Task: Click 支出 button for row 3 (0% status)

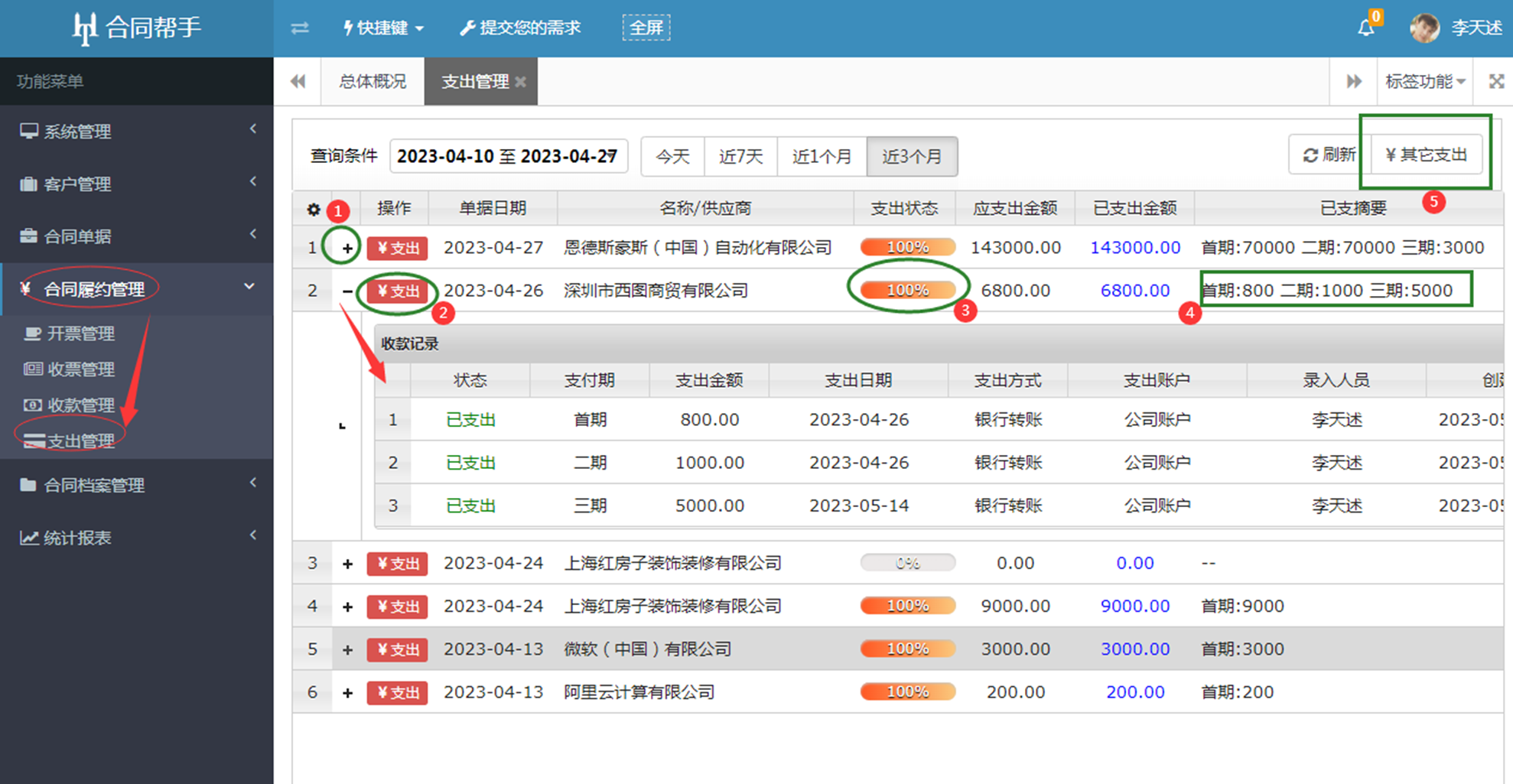Action: tap(397, 564)
